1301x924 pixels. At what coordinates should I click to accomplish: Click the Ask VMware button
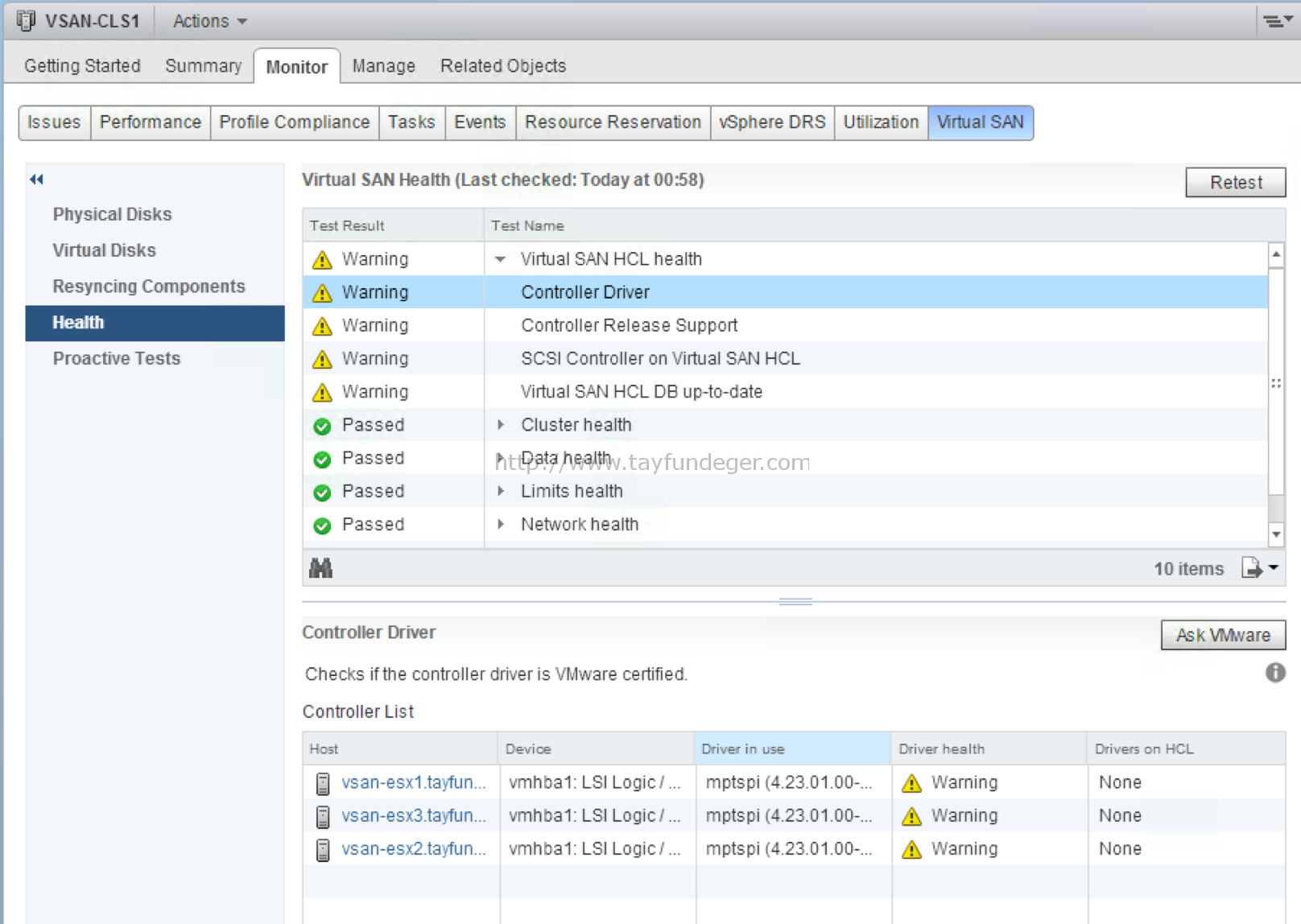pos(1223,635)
